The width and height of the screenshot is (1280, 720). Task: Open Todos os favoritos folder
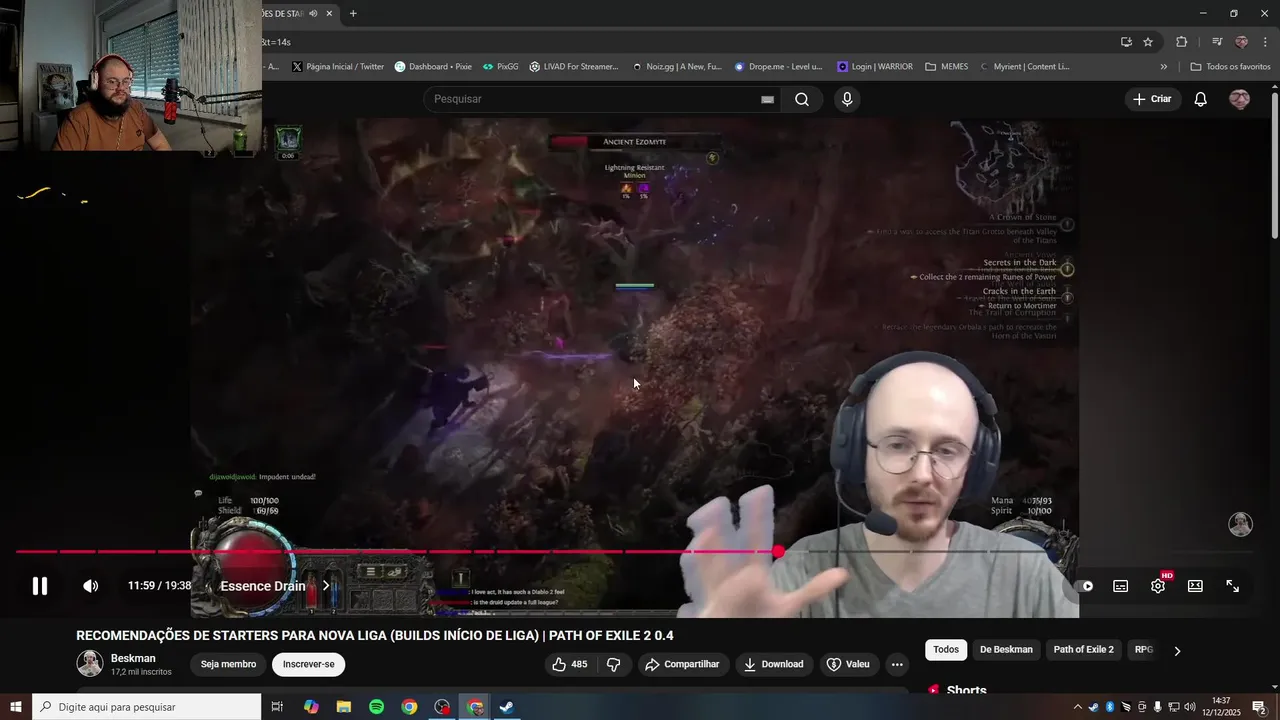(x=1230, y=67)
